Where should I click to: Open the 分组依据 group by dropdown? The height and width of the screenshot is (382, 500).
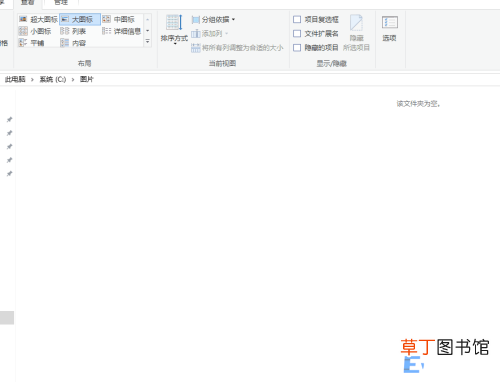tap(213, 20)
